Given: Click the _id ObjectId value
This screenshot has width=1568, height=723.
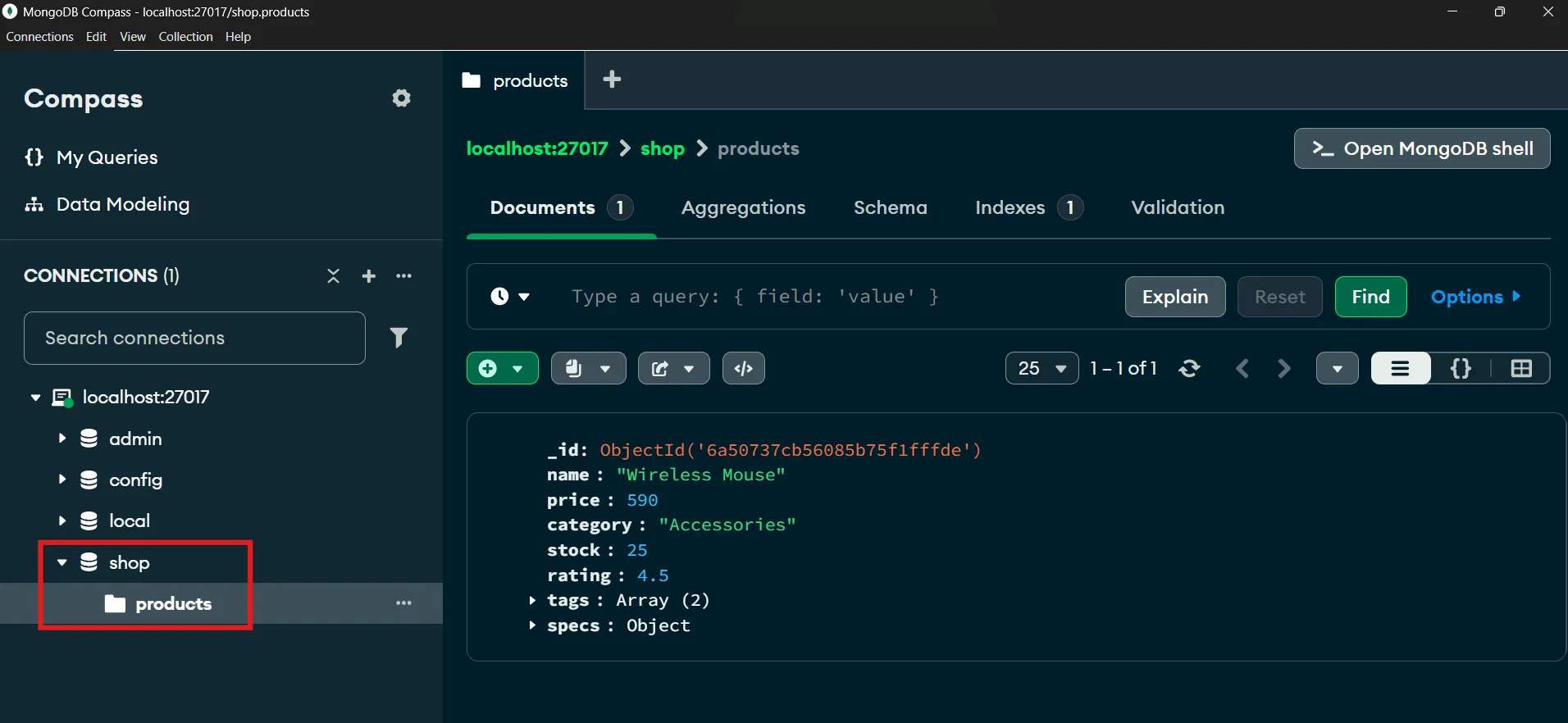Looking at the screenshot, I should (x=791, y=449).
